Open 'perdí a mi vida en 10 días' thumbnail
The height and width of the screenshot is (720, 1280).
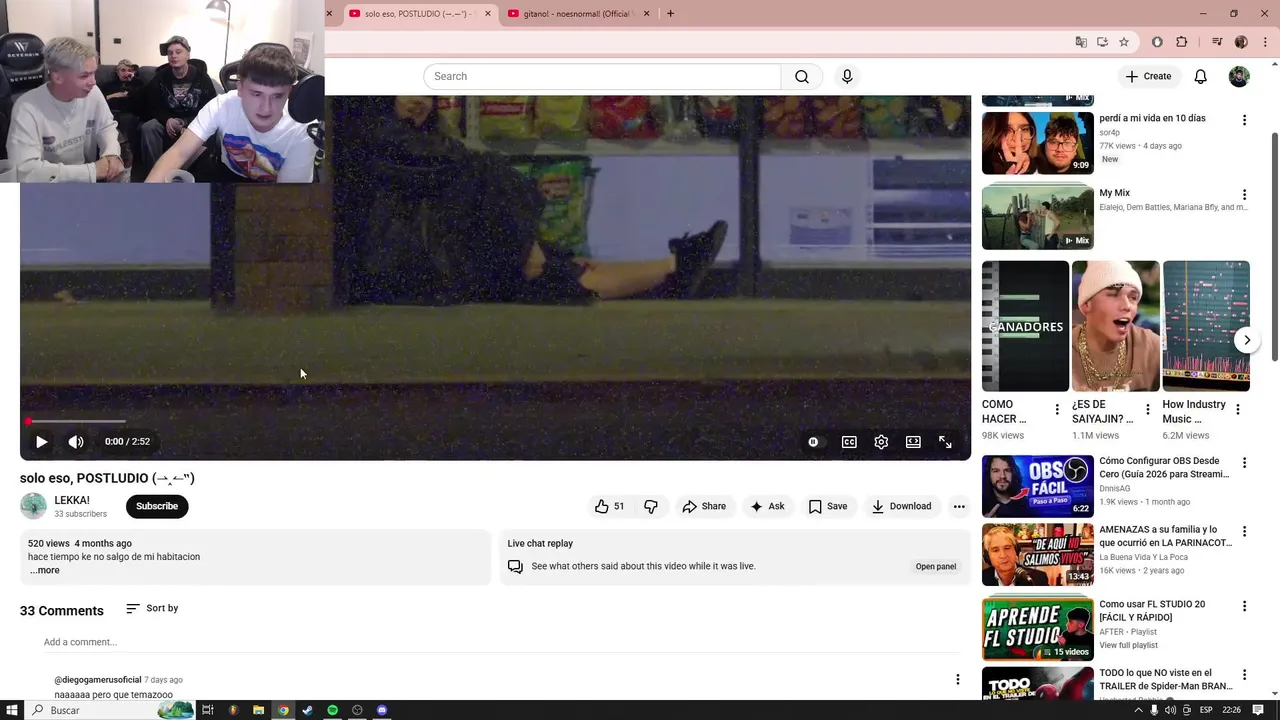(x=1037, y=143)
